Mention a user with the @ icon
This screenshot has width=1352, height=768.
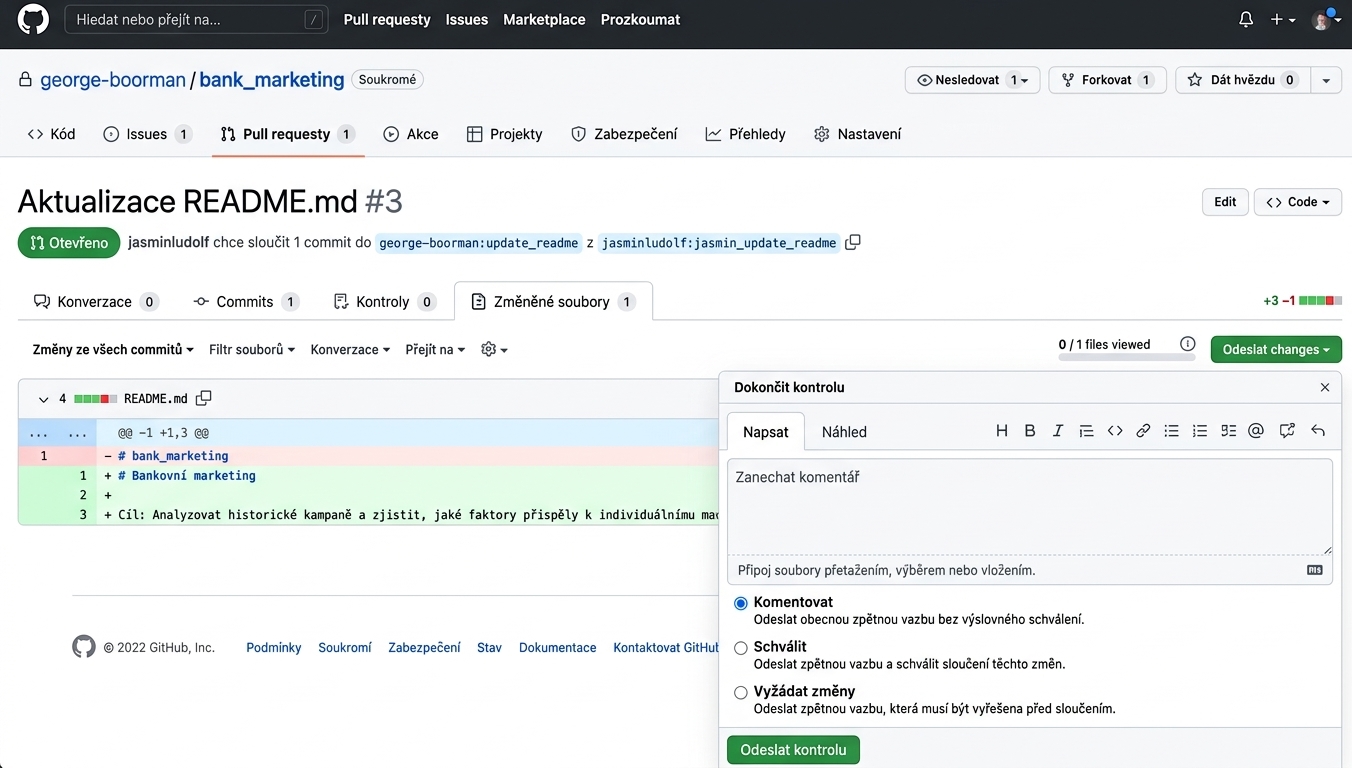tap(1257, 431)
